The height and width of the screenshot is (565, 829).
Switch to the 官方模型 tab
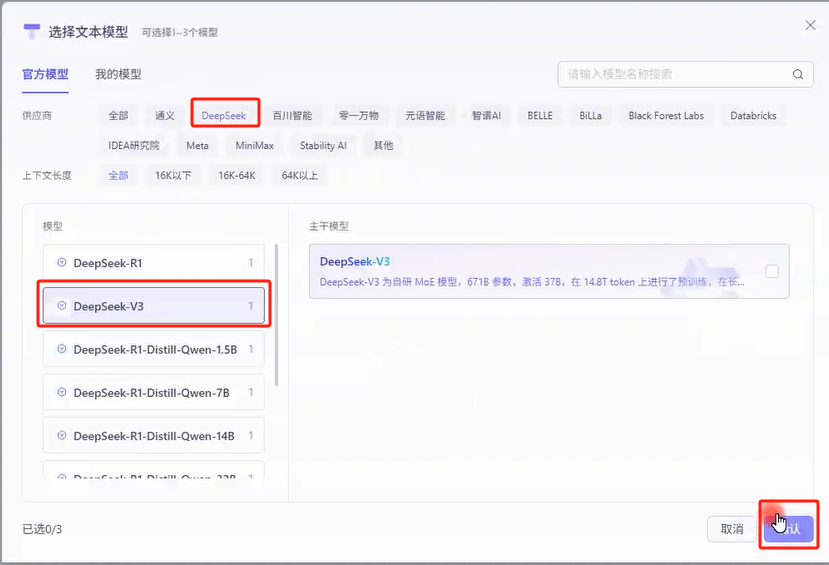pyautogui.click(x=45, y=75)
